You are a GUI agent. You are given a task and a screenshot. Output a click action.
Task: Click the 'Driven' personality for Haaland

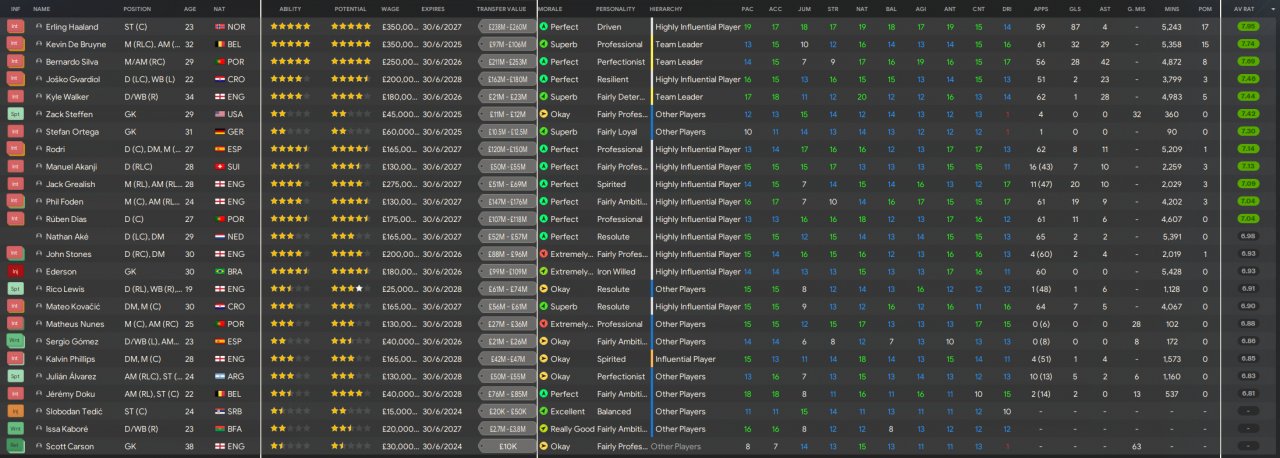pyautogui.click(x=609, y=27)
